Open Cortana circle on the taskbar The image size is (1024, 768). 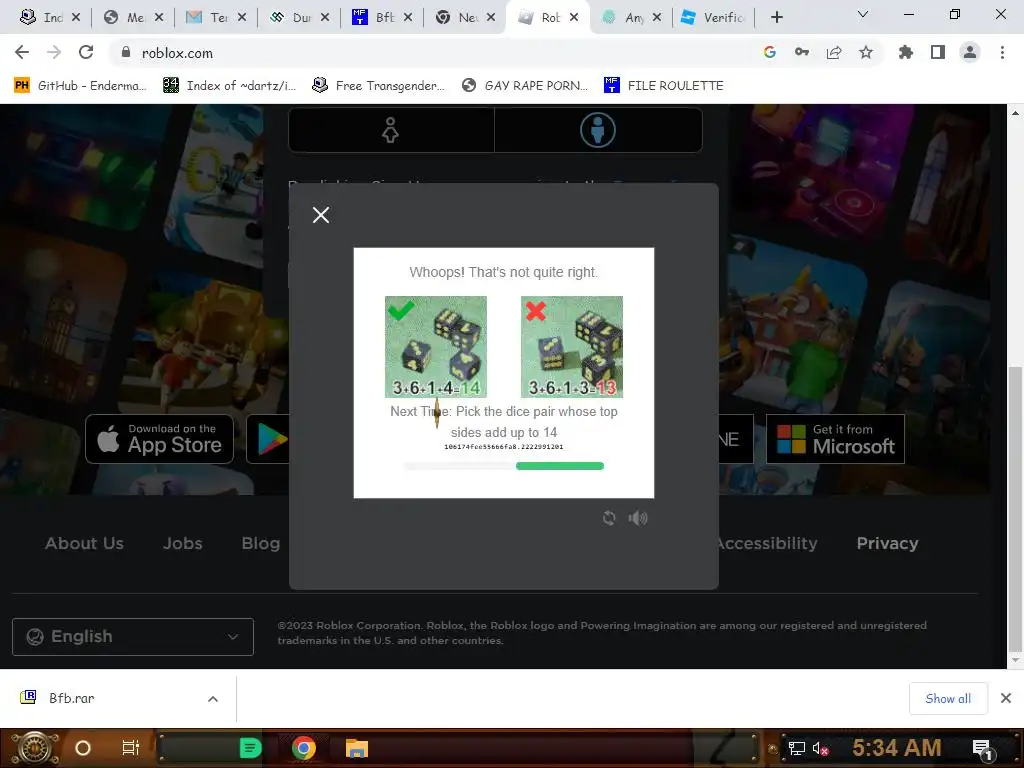[x=83, y=748]
